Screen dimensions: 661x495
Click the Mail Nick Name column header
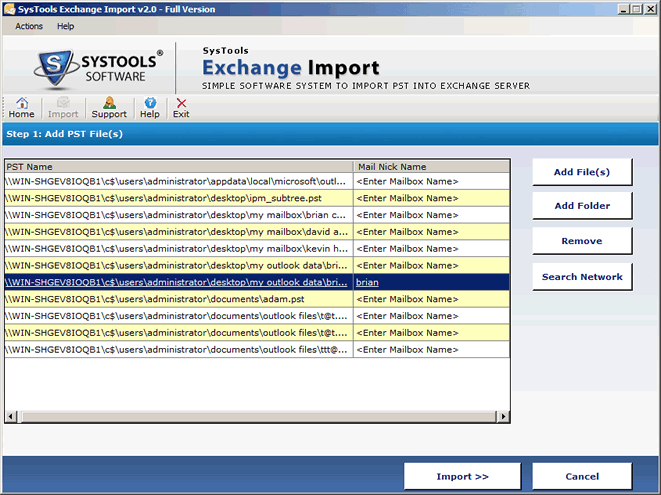[432, 167]
